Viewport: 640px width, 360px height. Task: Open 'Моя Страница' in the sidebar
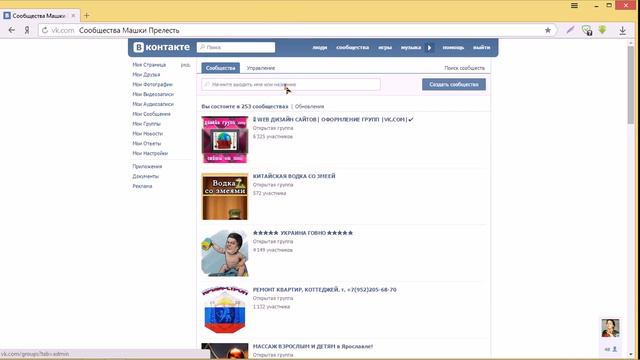click(x=149, y=65)
